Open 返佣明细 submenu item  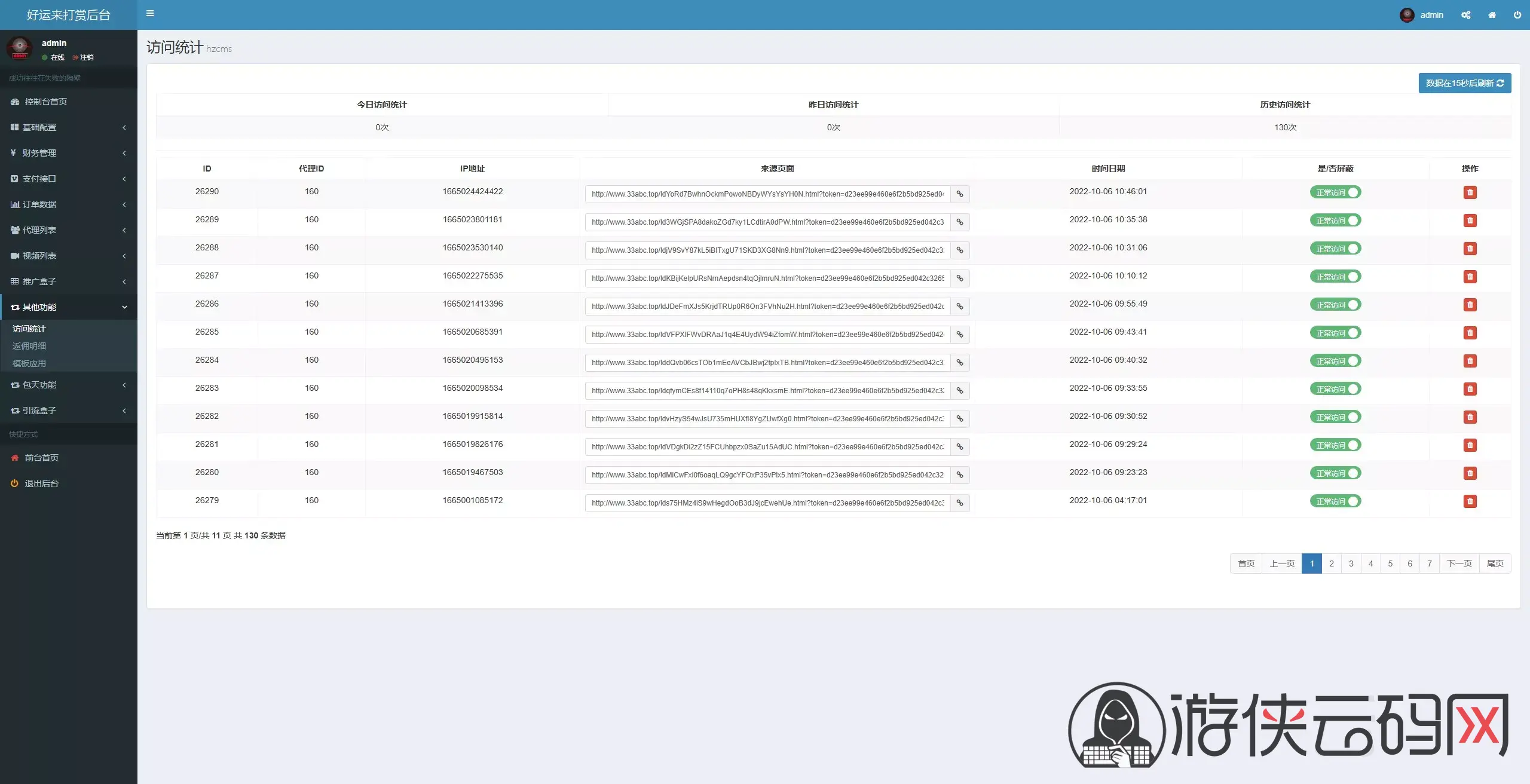point(29,346)
